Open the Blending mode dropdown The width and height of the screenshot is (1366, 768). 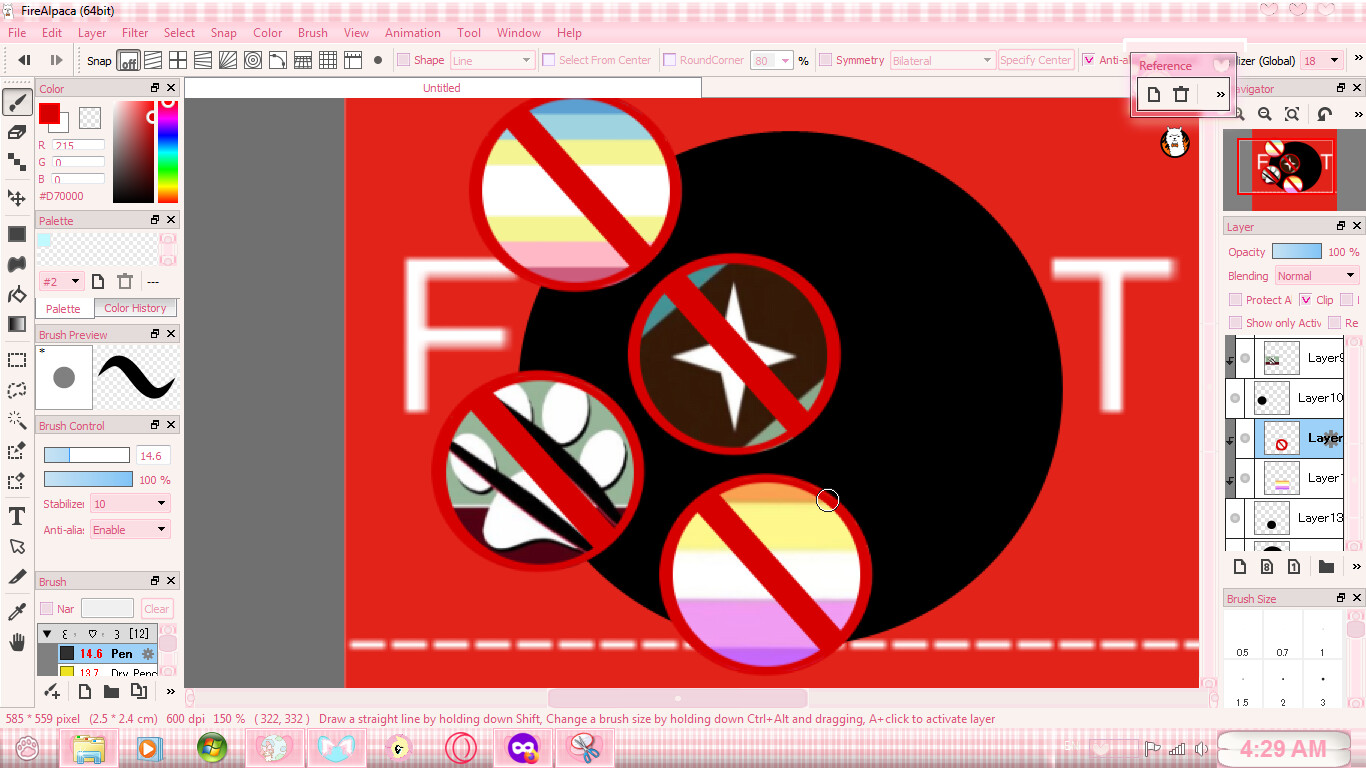coord(1316,276)
